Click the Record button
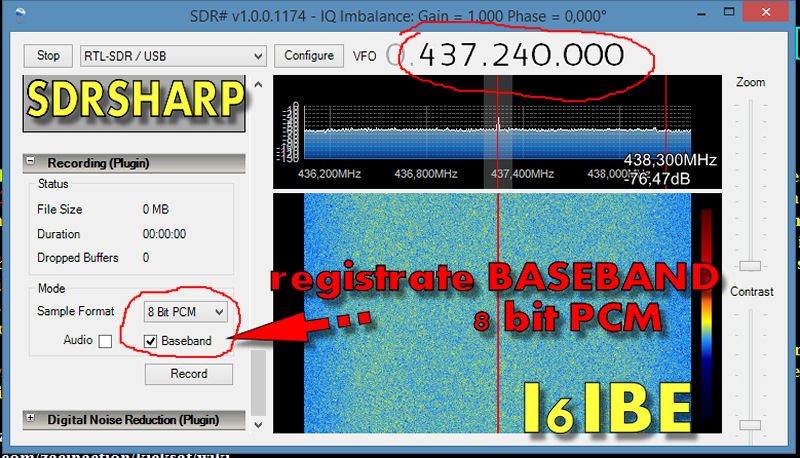 click(x=189, y=374)
